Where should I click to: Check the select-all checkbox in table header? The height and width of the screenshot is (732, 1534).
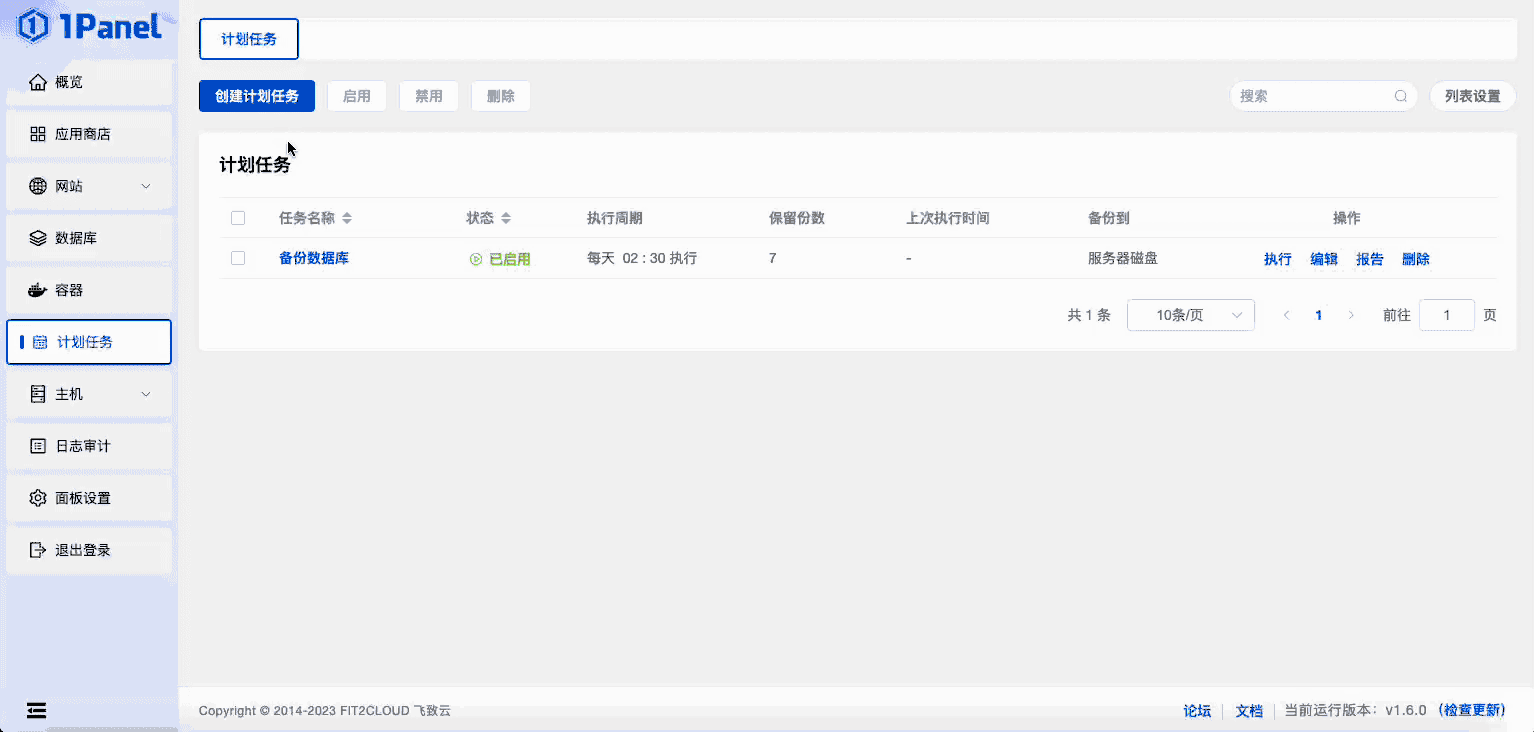237,217
